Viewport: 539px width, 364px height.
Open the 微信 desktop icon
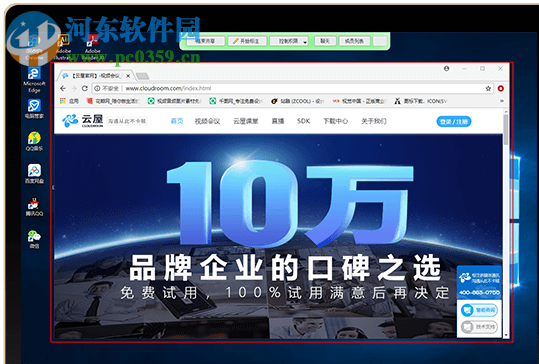point(34,239)
